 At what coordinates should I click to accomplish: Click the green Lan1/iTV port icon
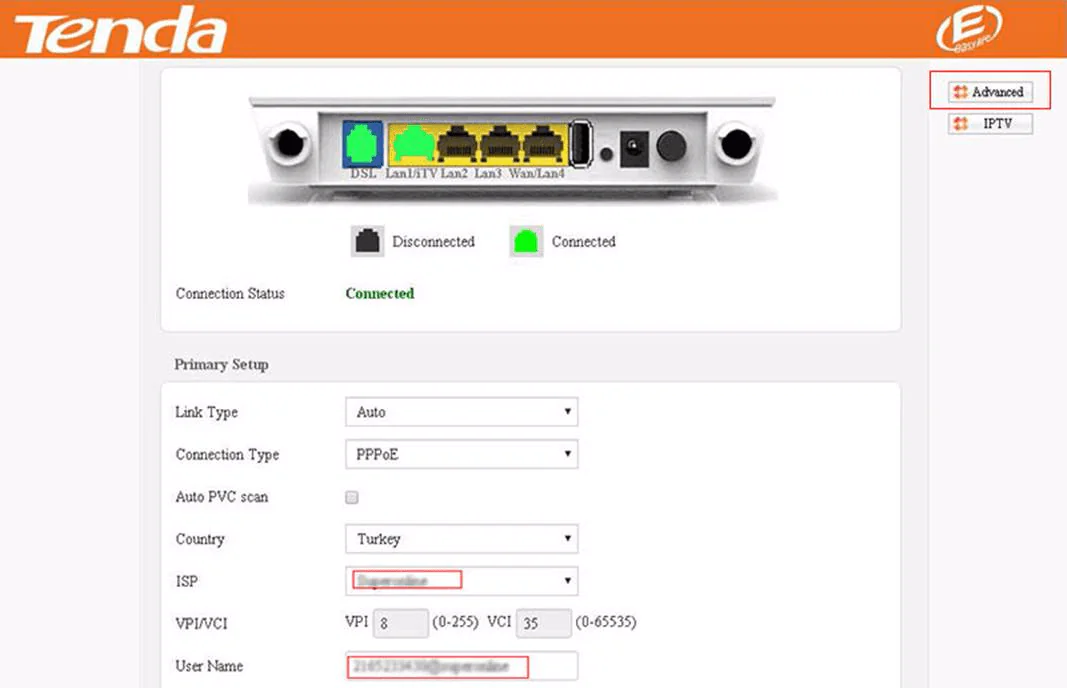[x=412, y=144]
